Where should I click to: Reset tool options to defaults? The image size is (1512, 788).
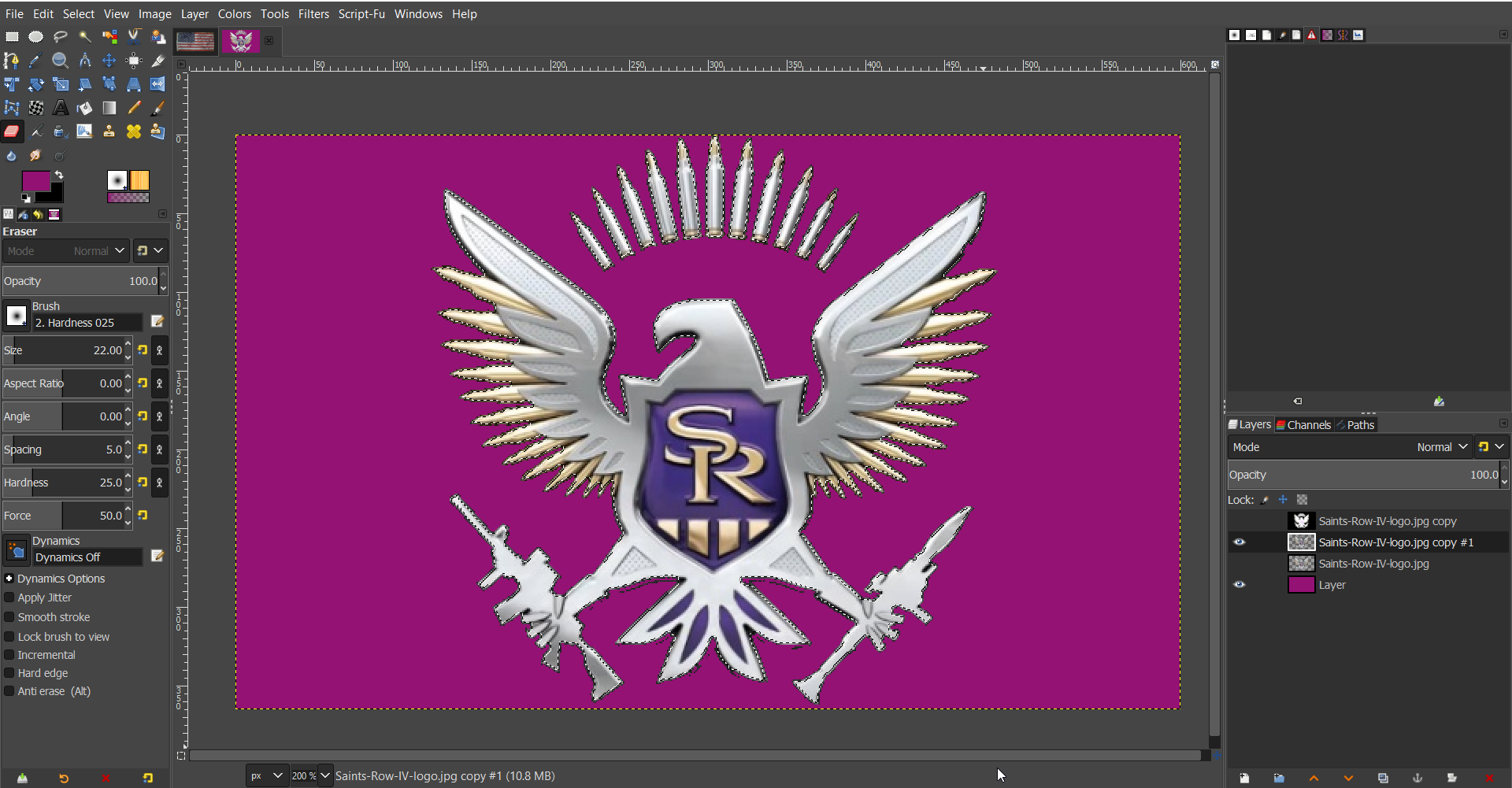(147, 778)
